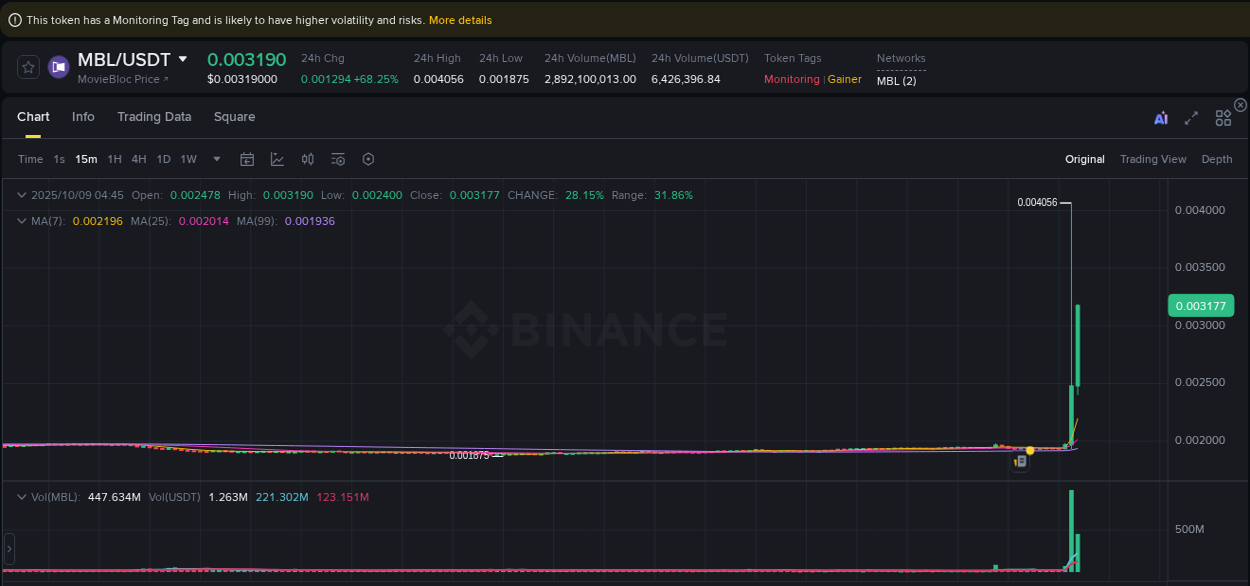Screen dimensions: 1250x586
Task: Open the calendar date range picker
Action: point(247,159)
